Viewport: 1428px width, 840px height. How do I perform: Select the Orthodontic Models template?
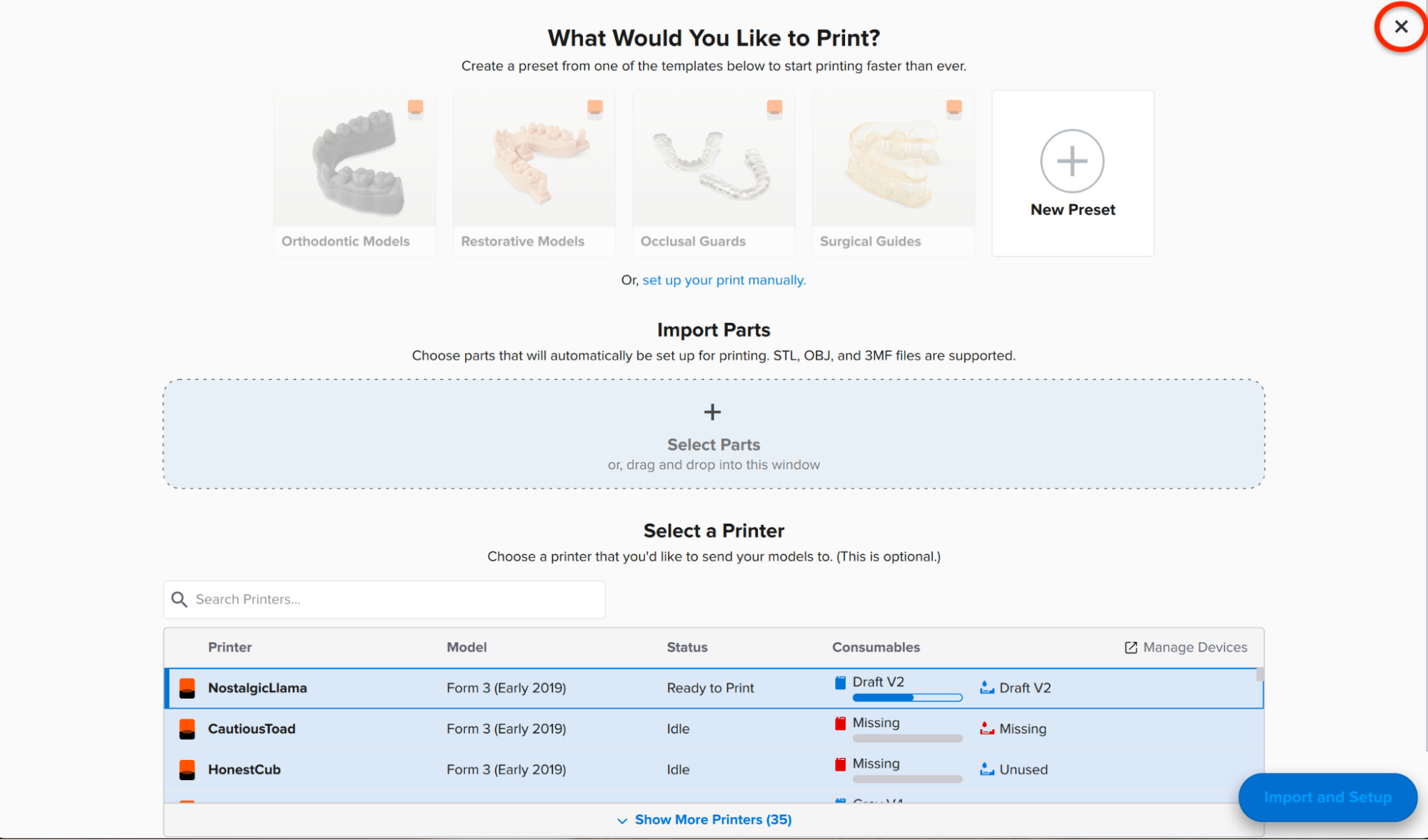pos(354,173)
